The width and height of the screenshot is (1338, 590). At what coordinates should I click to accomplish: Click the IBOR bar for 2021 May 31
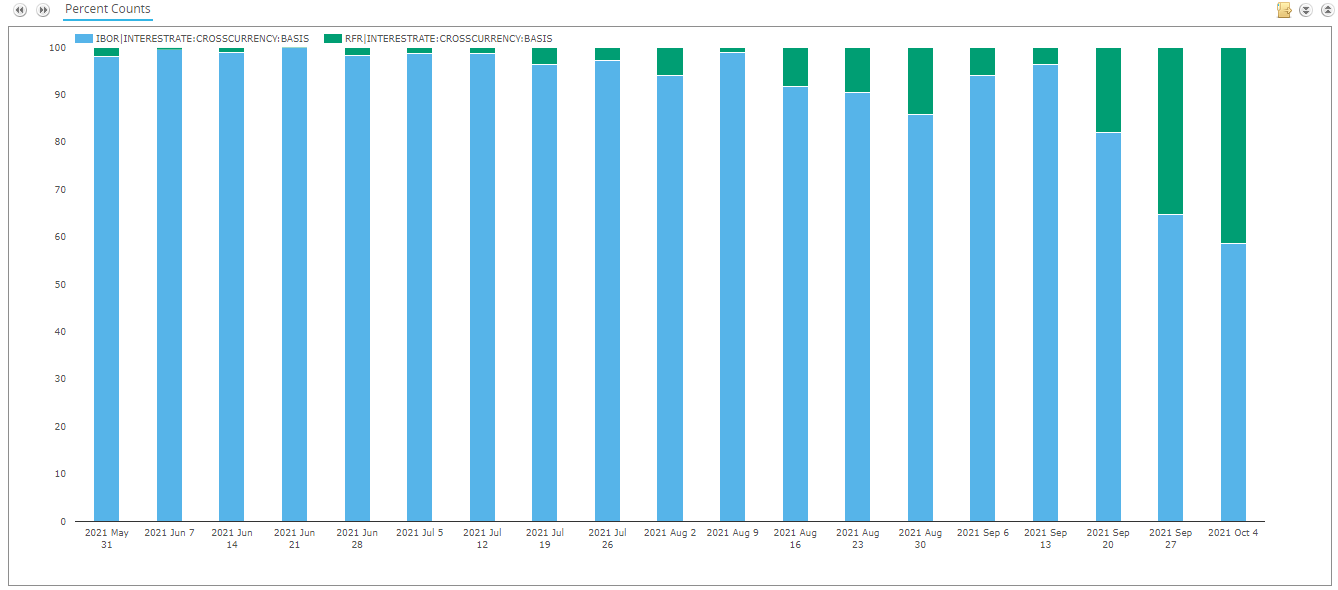point(106,289)
